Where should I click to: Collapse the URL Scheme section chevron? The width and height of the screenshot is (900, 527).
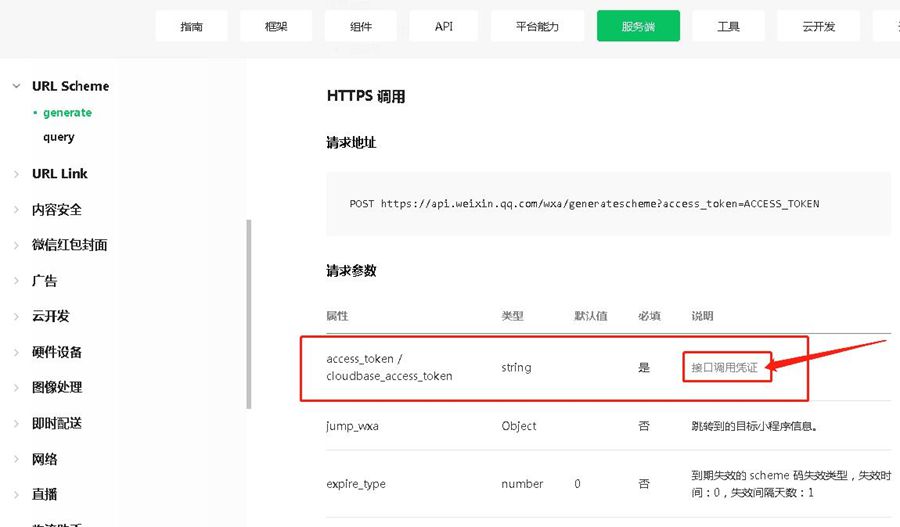click(16, 87)
